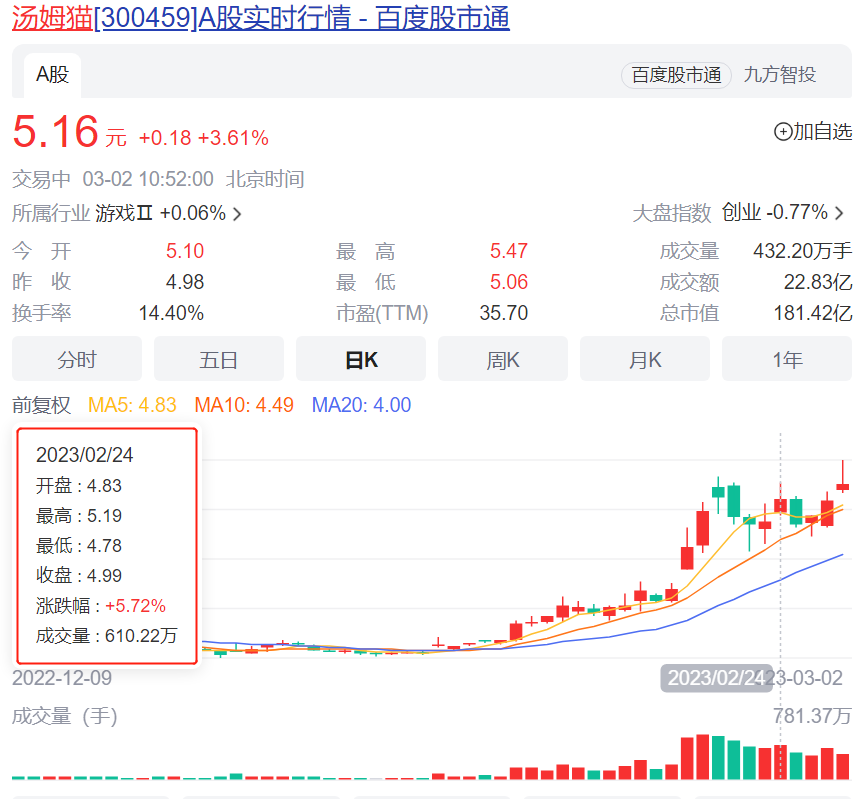Click the 百度股市通 source button
Viewport: 868px width, 799px height.
(677, 75)
